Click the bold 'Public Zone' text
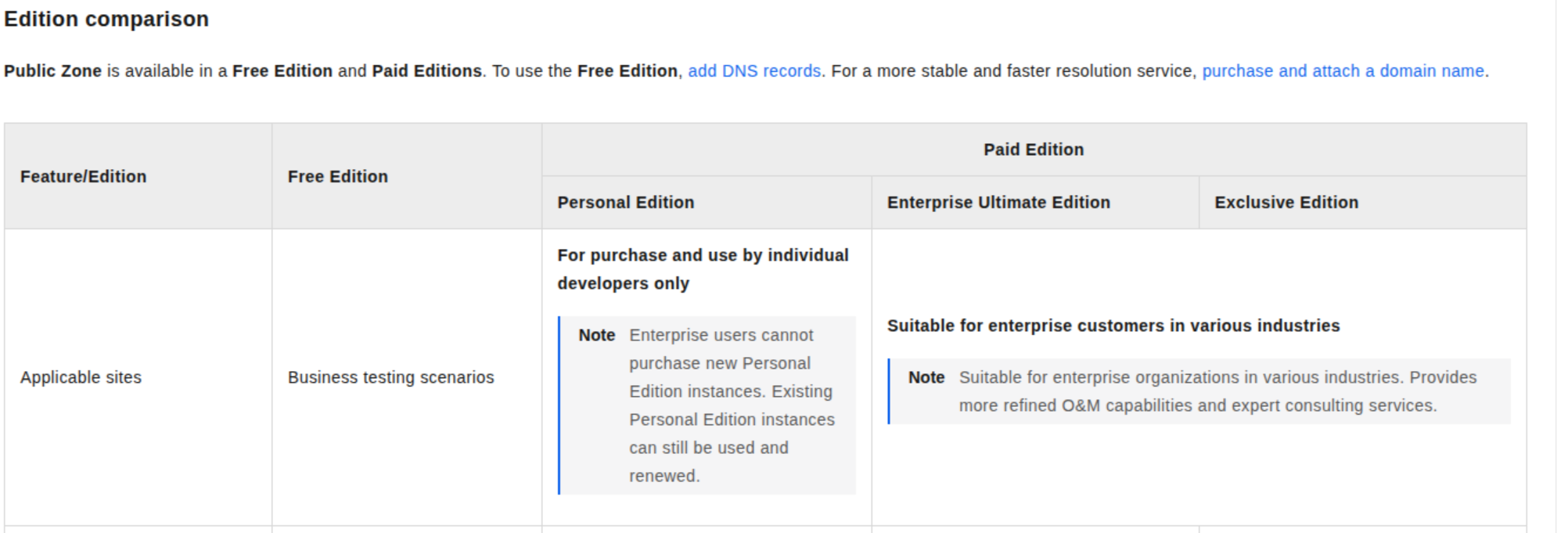Screen dimensions: 1568x533 click(52, 71)
